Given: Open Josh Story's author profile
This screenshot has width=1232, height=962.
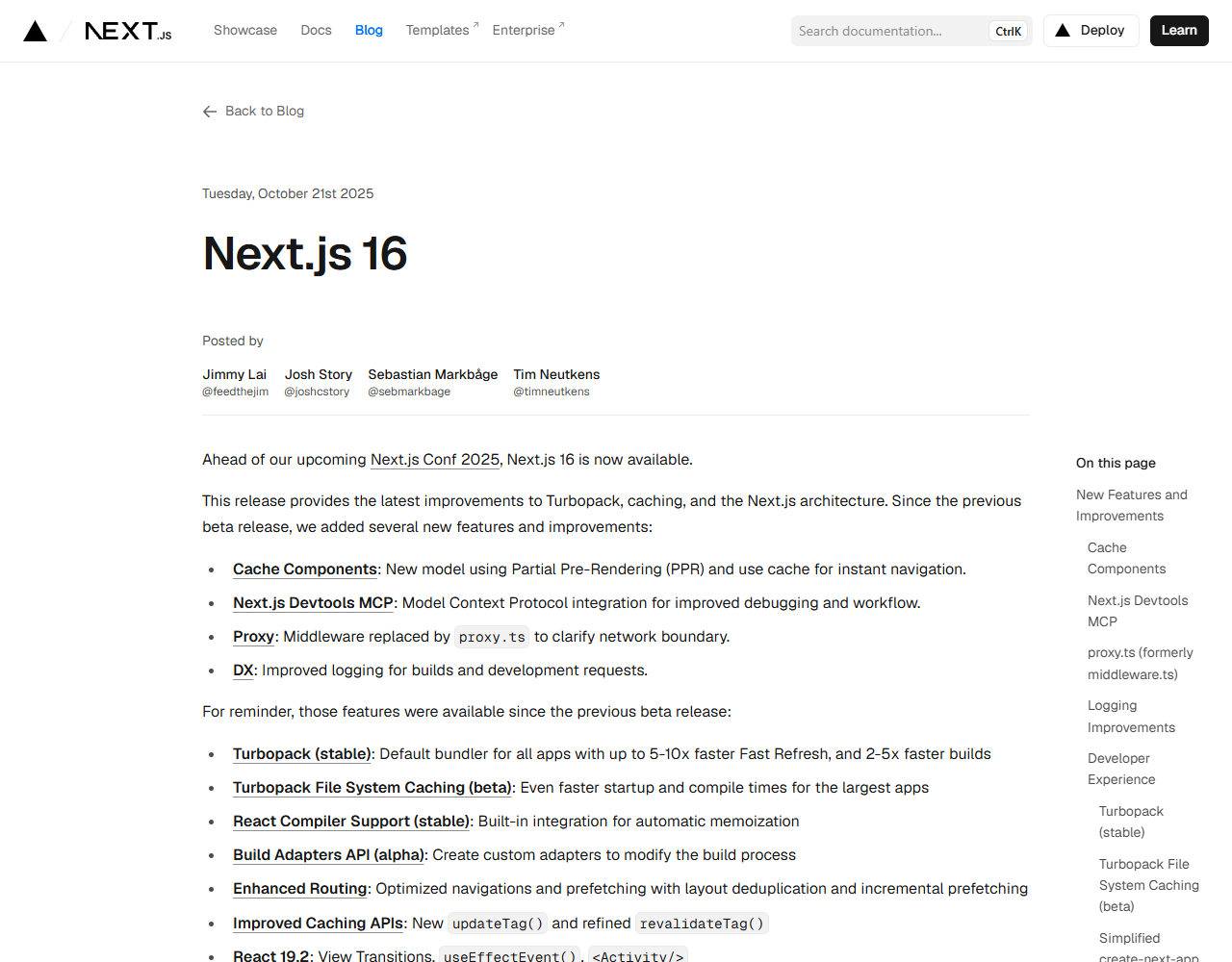Looking at the screenshot, I should tap(318, 382).
